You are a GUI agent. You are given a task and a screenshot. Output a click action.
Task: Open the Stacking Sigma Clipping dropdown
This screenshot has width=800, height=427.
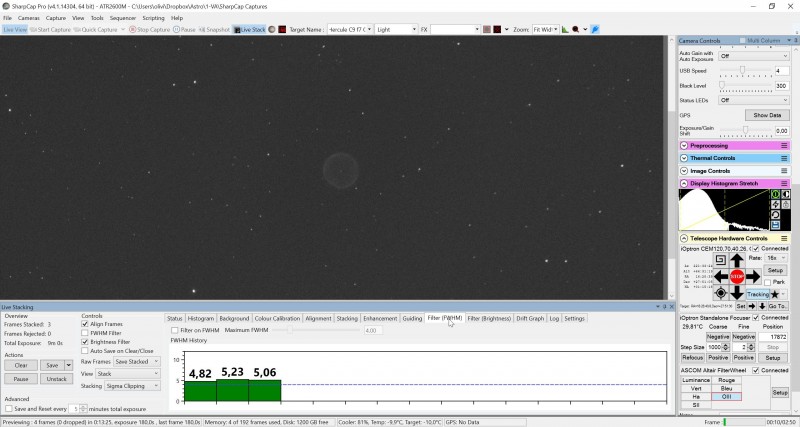[132, 386]
